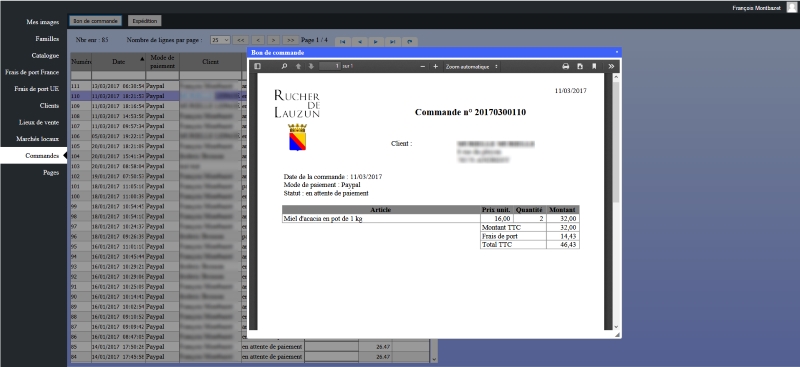Open find in document with magnifier icon

(x=284, y=66)
